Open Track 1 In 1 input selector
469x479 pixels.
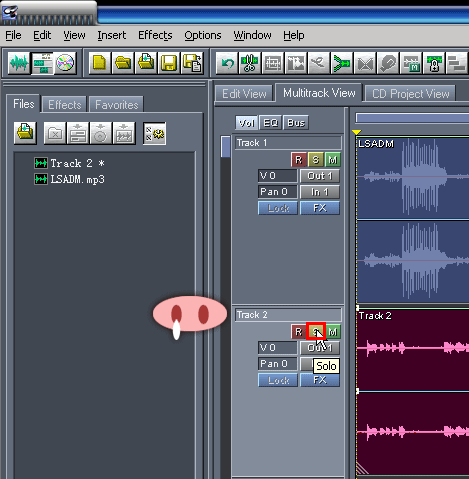tap(320, 192)
